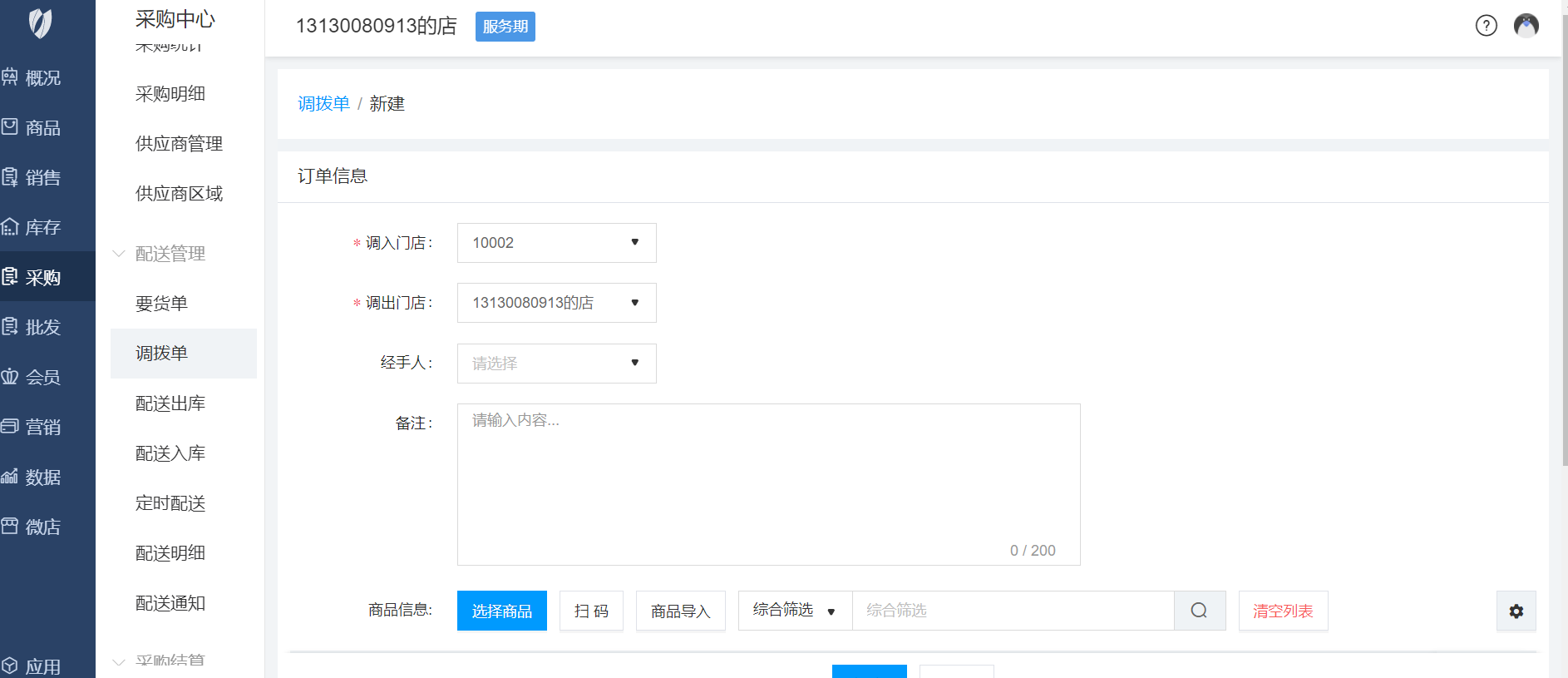
Task: Click the blue 选择商品 button
Action: click(501, 611)
